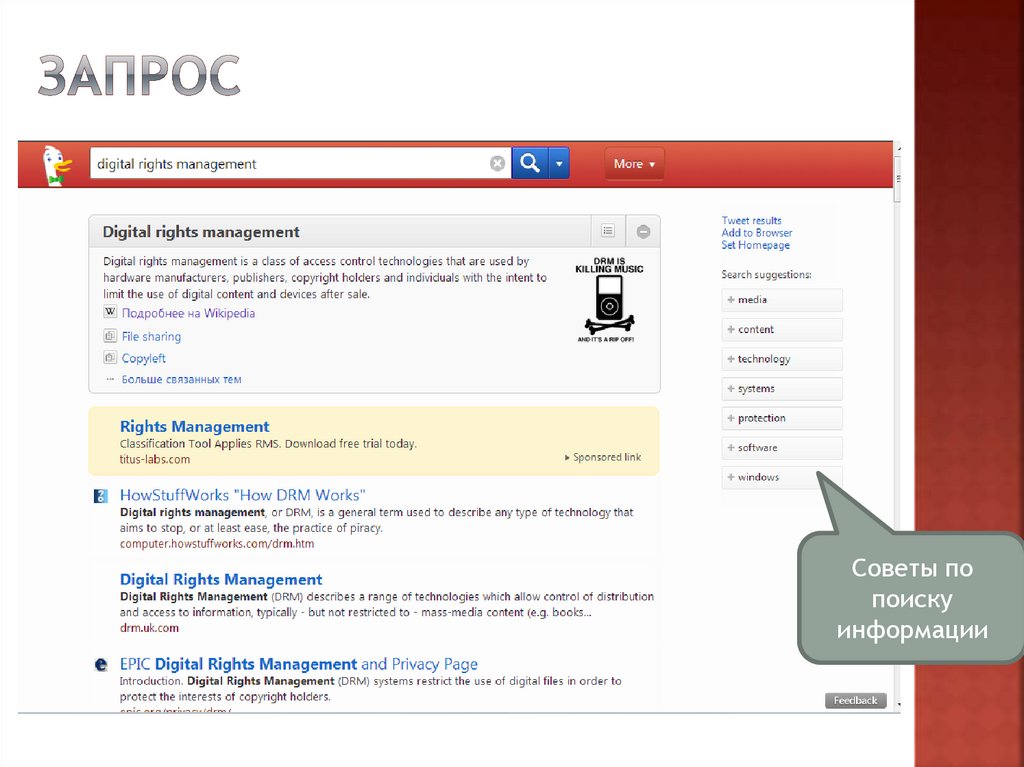
Task: Clear the search box with the X icon
Action: pos(497,163)
